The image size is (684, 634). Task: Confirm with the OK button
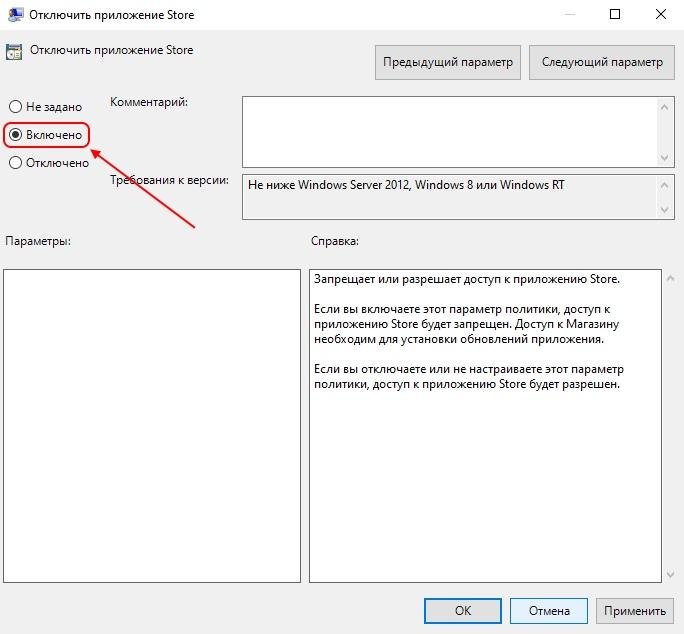tap(462, 610)
